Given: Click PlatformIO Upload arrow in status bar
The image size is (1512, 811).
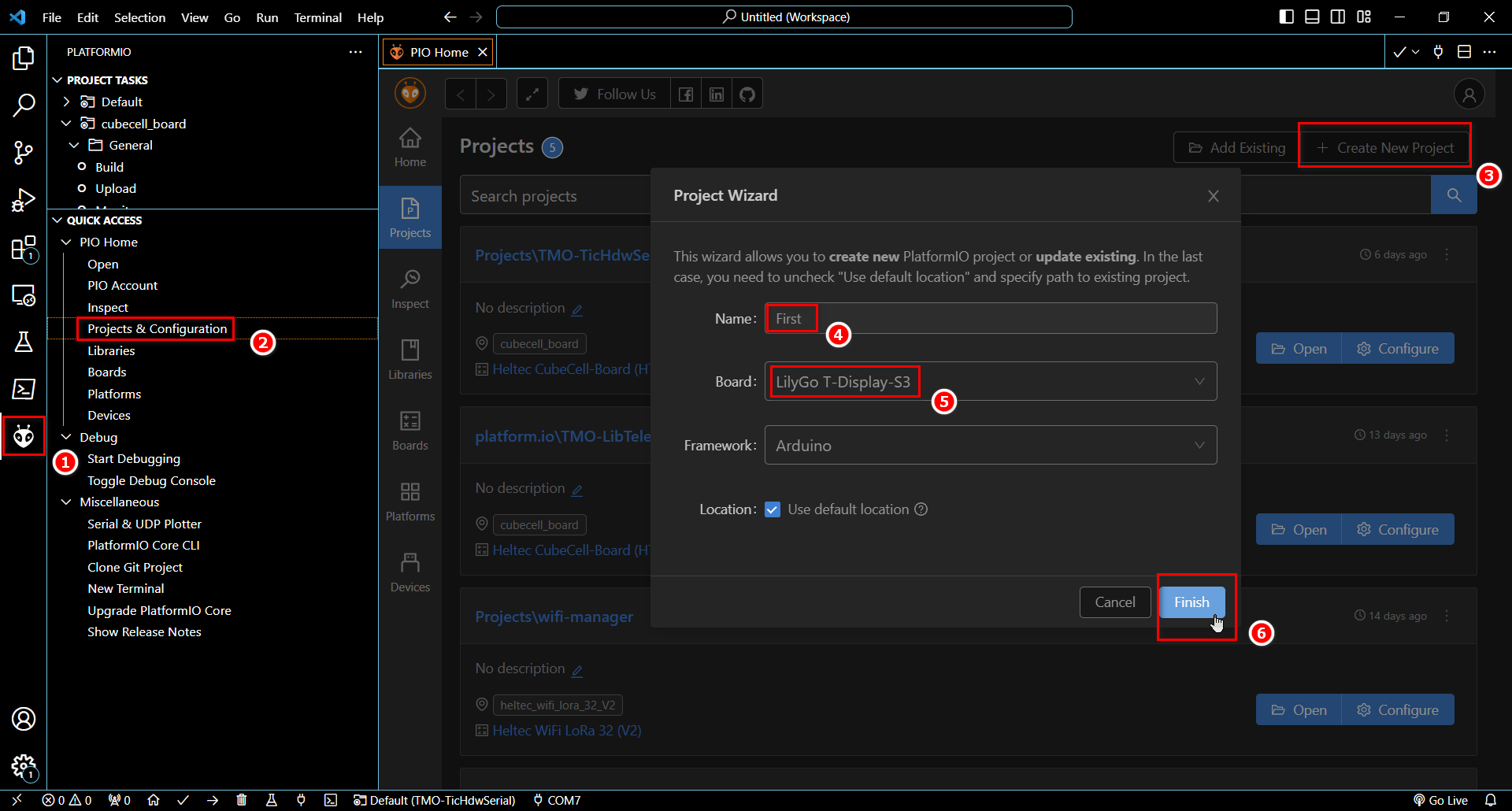Looking at the screenshot, I should pos(213,800).
